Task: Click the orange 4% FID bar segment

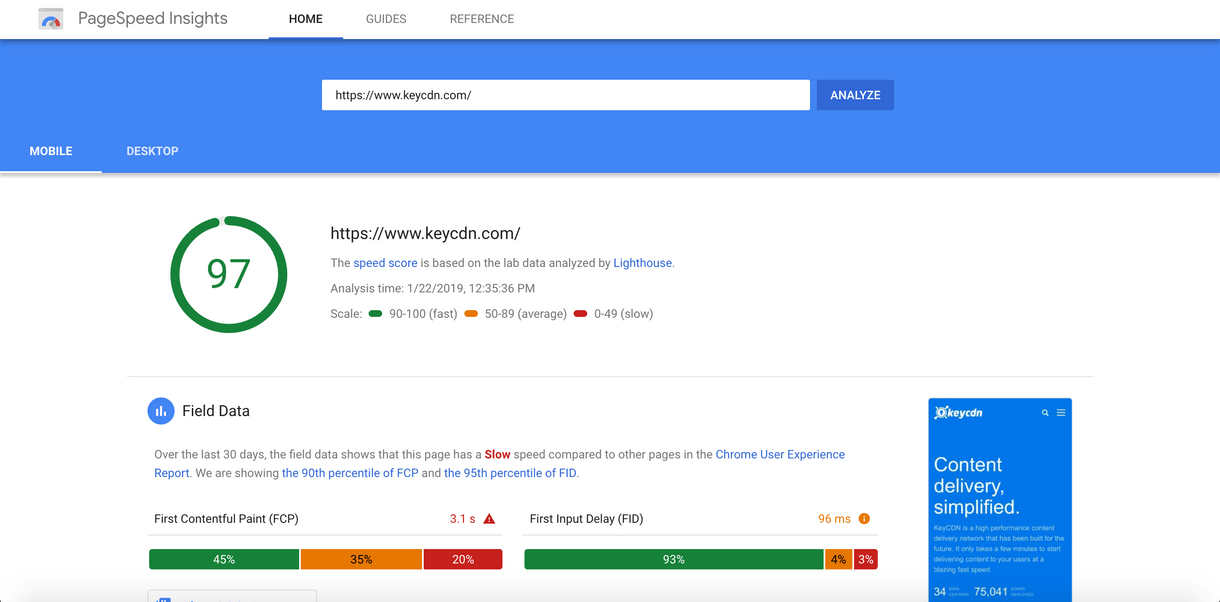Action: [838, 559]
